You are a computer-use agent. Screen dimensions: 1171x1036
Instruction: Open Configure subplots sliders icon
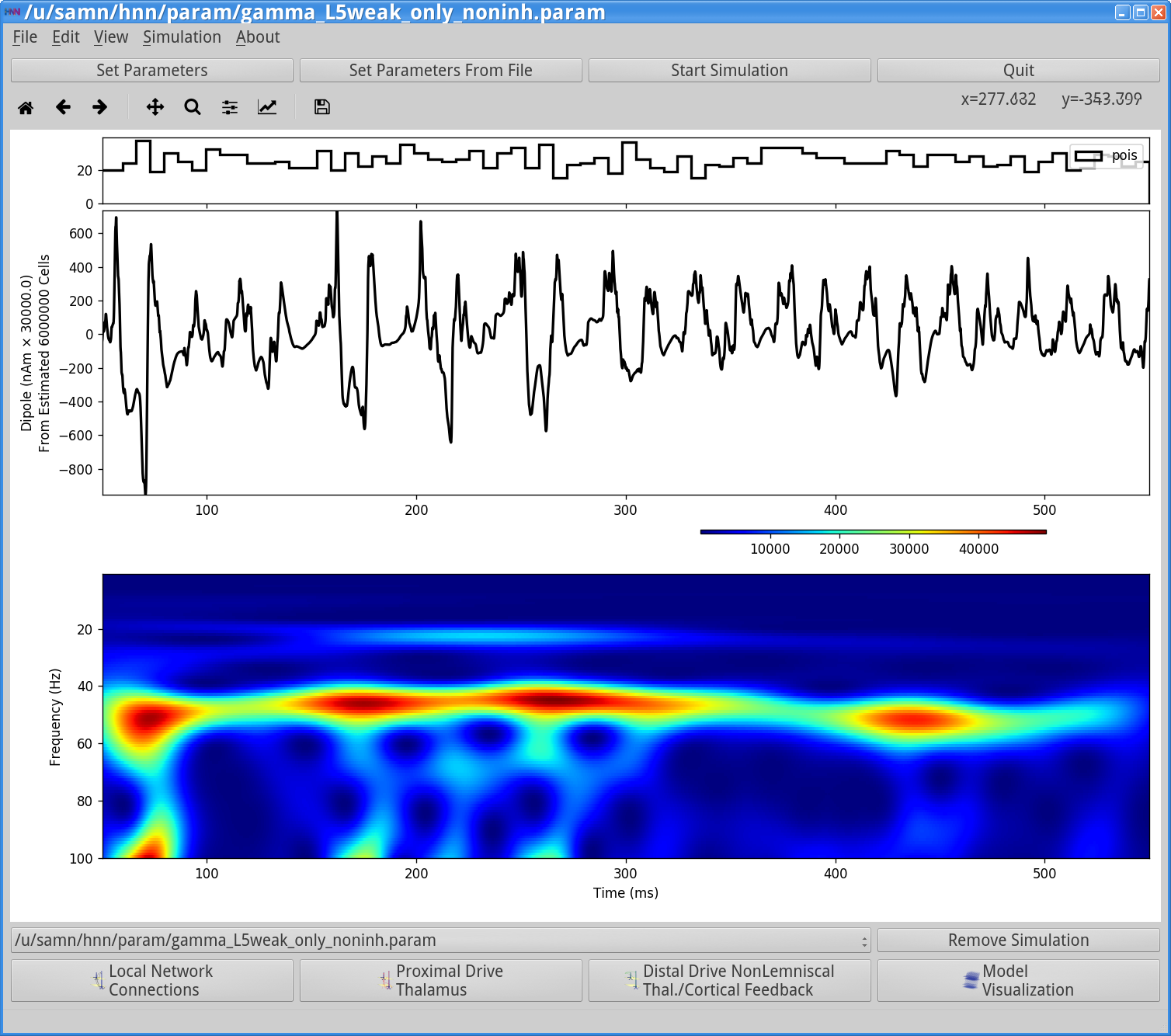point(230,107)
